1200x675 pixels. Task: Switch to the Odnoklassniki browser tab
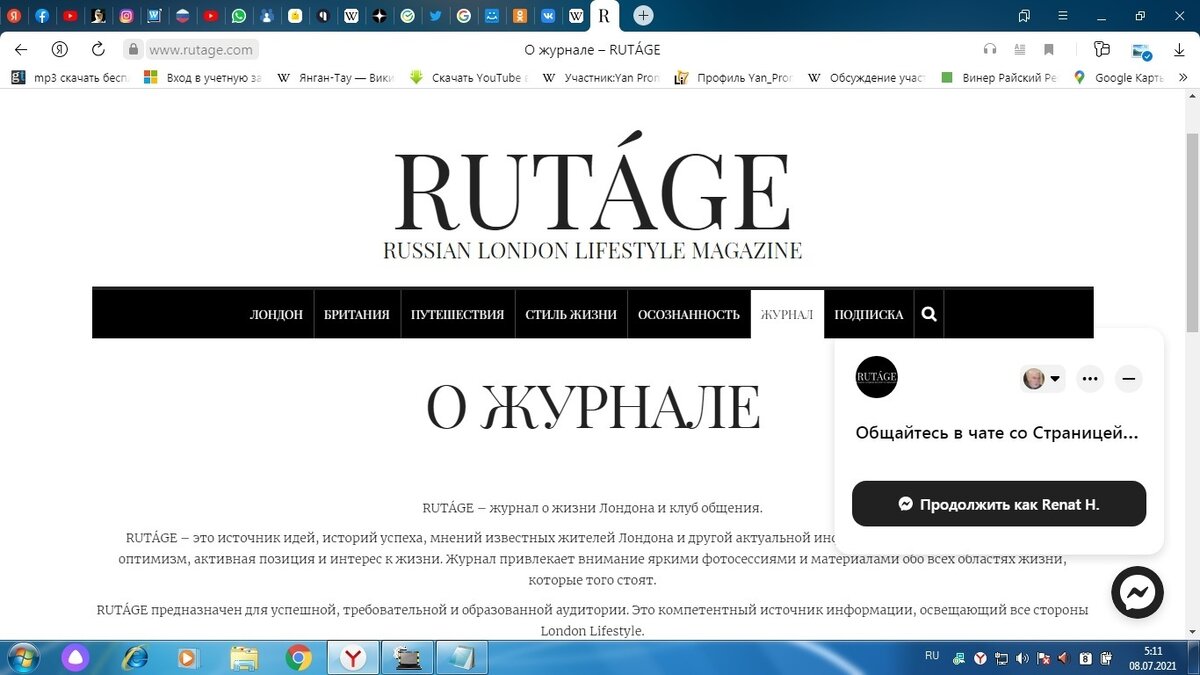(x=520, y=16)
